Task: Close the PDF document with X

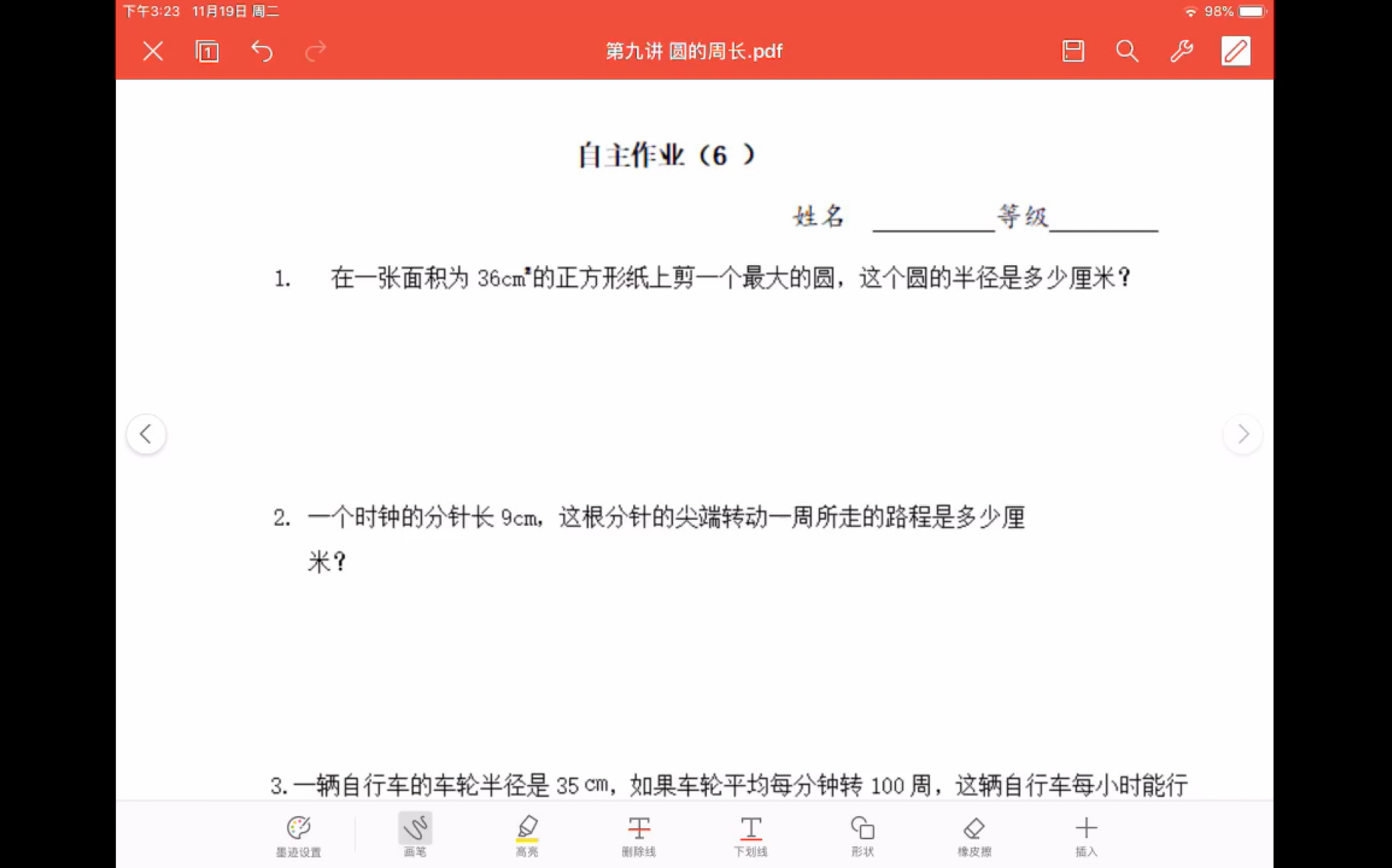Action: click(x=153, y=51)
